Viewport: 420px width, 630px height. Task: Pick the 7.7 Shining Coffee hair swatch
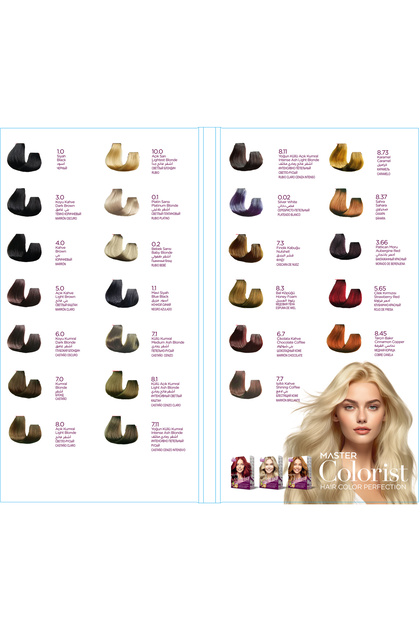tap(246, 385)
